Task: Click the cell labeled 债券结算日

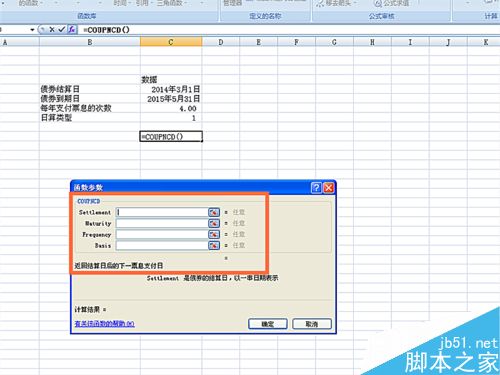Action: click(x=90, y=89)
